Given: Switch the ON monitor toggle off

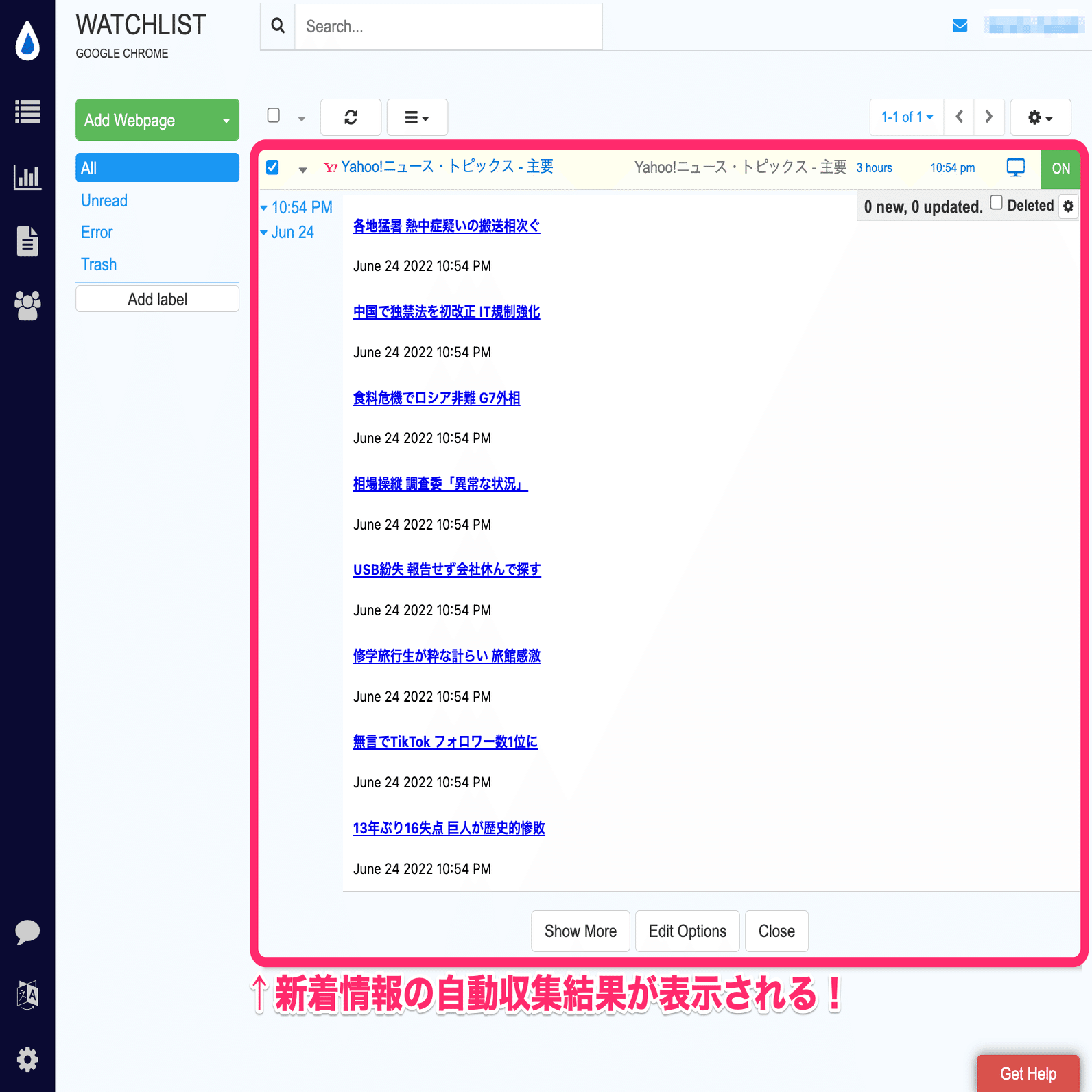Looking at the screenshot, I should [x=1060, y=169].
